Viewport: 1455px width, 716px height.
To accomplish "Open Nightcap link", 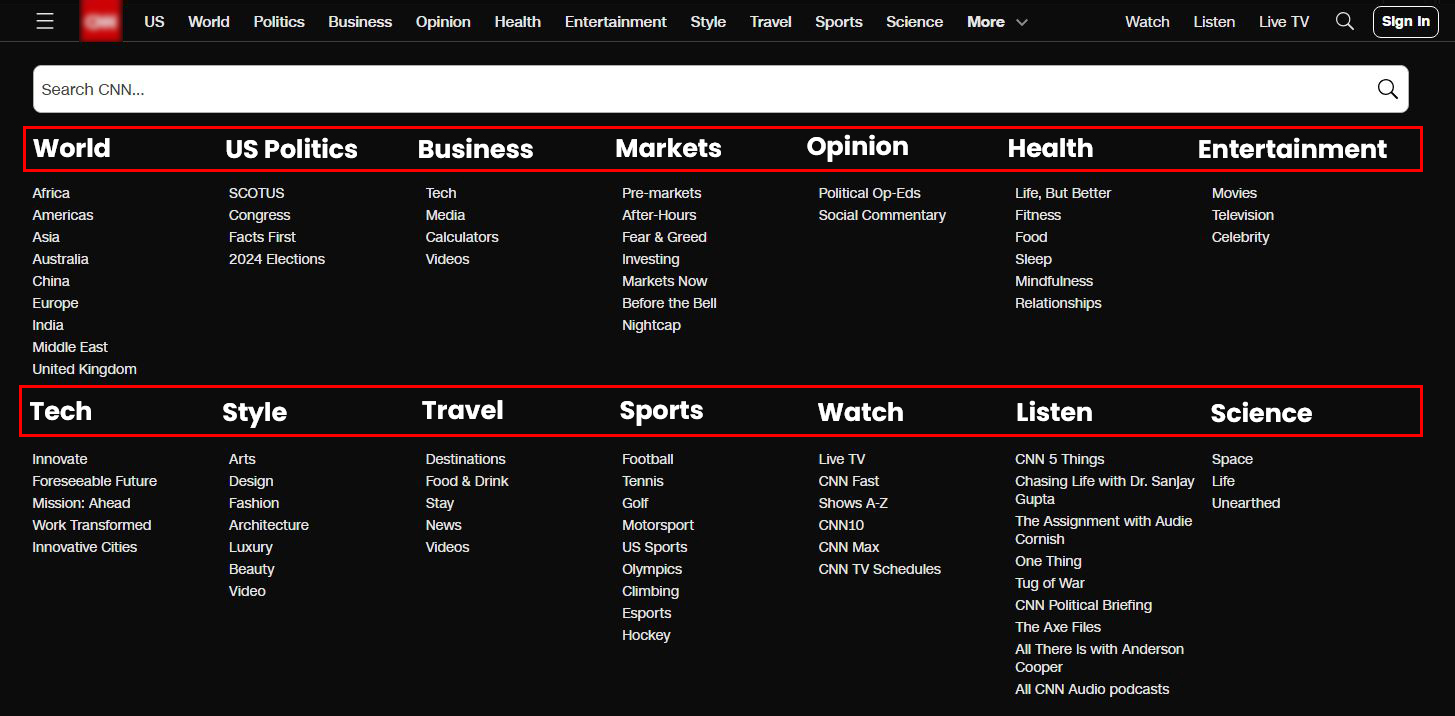I will [651, 325].
